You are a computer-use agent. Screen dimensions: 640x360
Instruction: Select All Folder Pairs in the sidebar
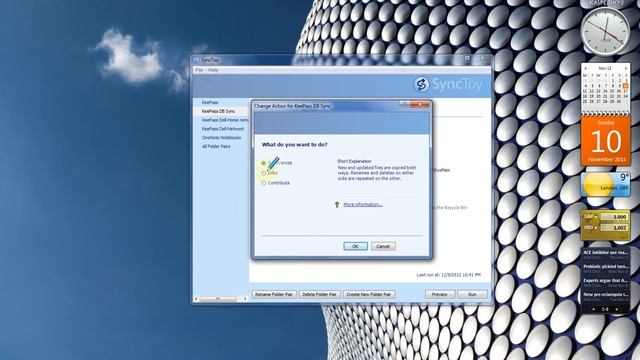216,147
